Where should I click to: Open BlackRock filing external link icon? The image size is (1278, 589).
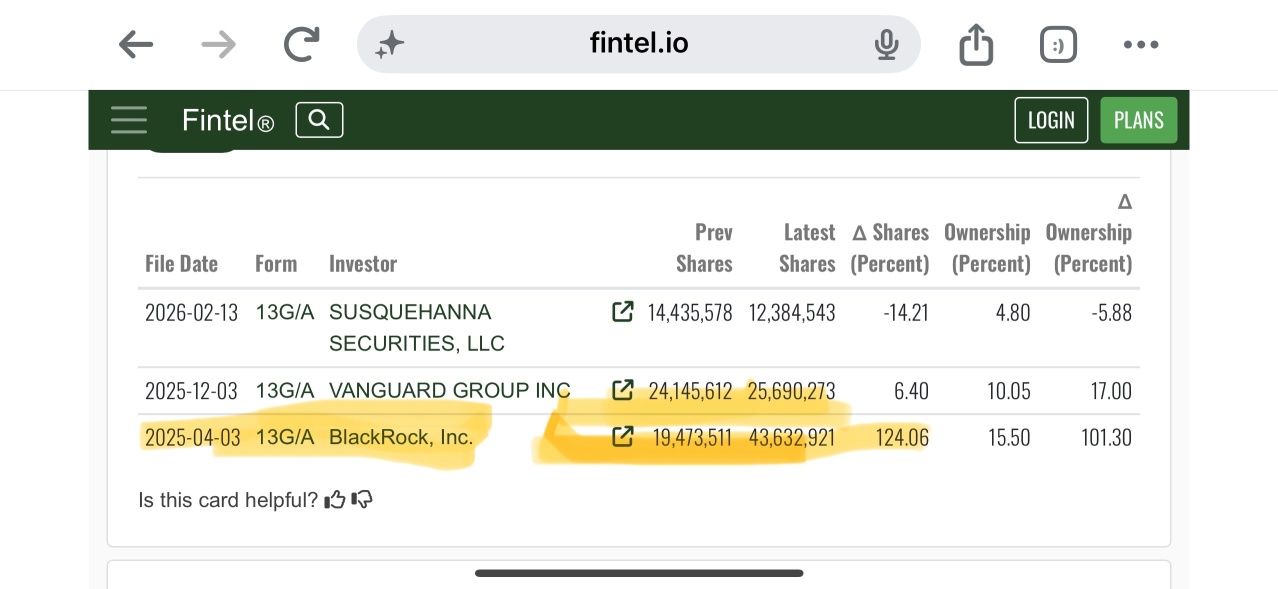(x=622, y=437)
